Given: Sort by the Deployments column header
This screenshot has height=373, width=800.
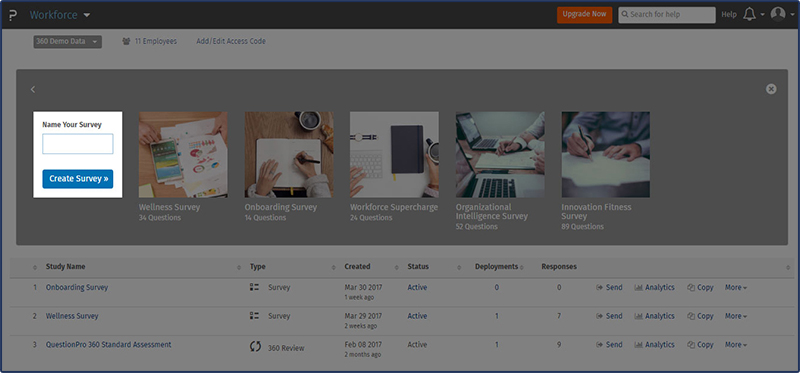Looking at the screenshot, I should tap(496, 266).
